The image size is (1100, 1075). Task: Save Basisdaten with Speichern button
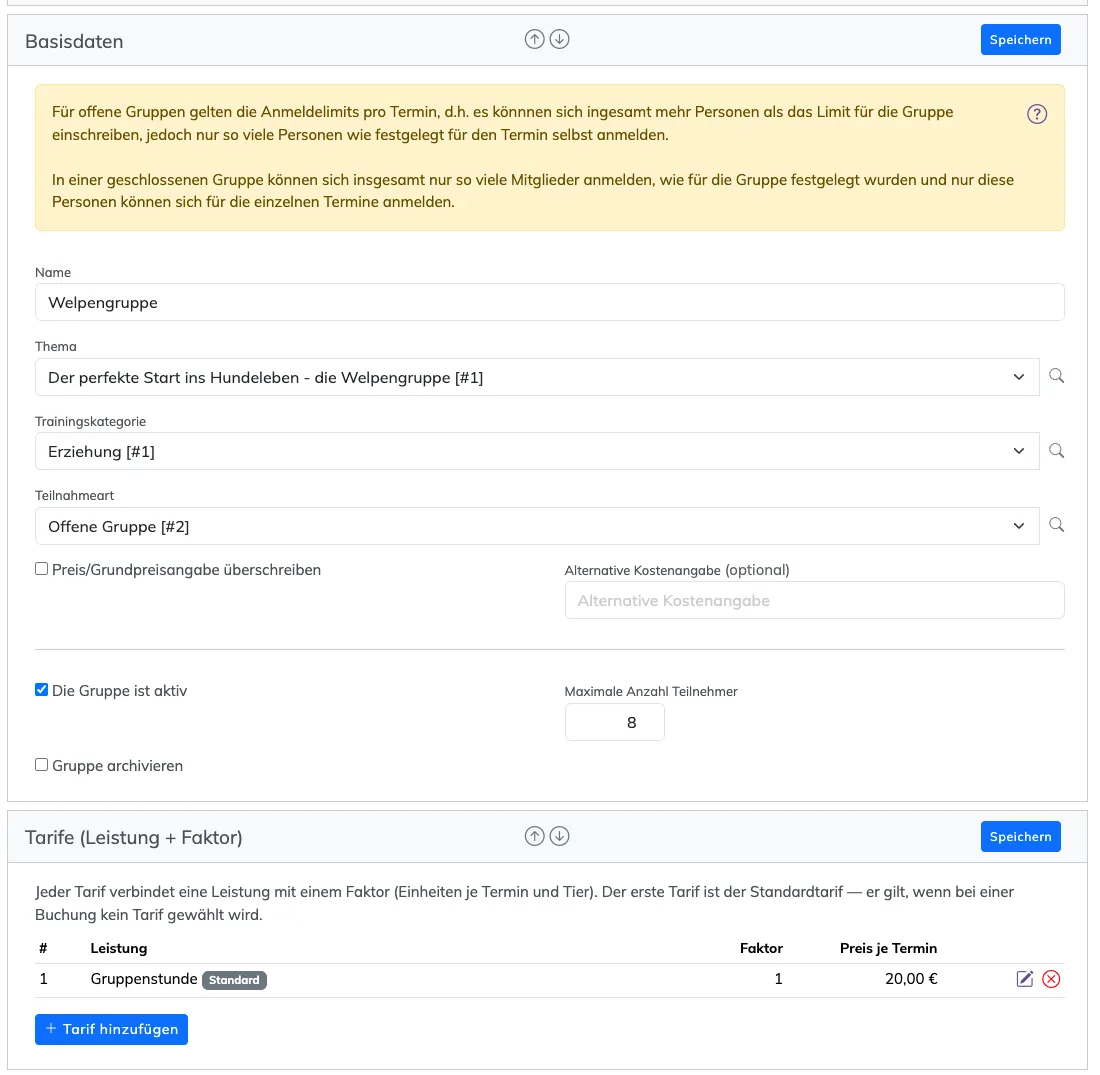click(x=1021, y=40)
